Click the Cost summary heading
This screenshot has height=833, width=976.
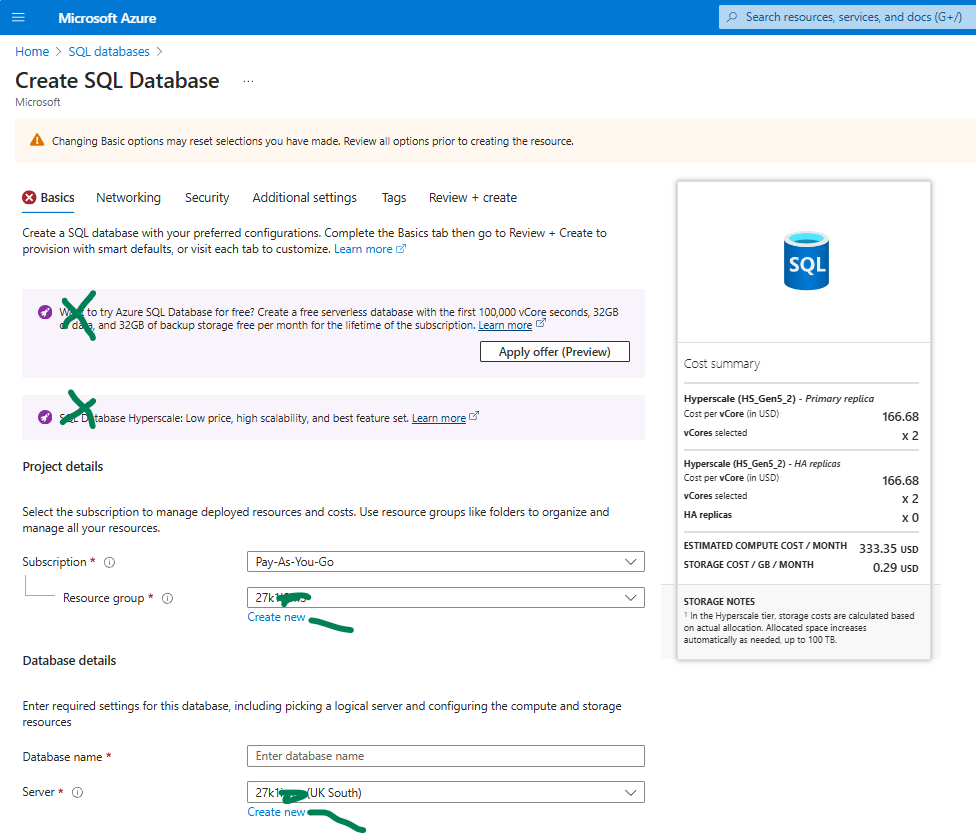point(722,364)
